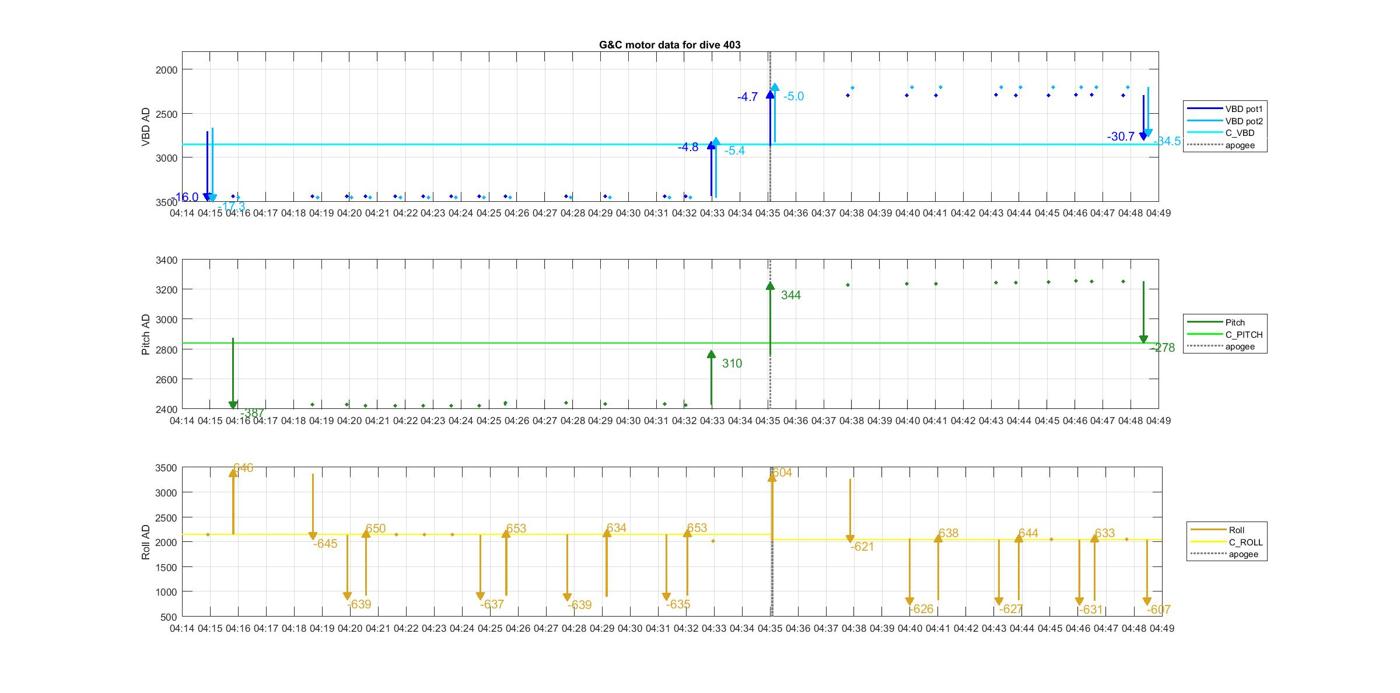Click the "04:33" tick label under the Pitch plot
Image resolution: width=1400 pixels, height=693 pixels.
click(712, 421)
